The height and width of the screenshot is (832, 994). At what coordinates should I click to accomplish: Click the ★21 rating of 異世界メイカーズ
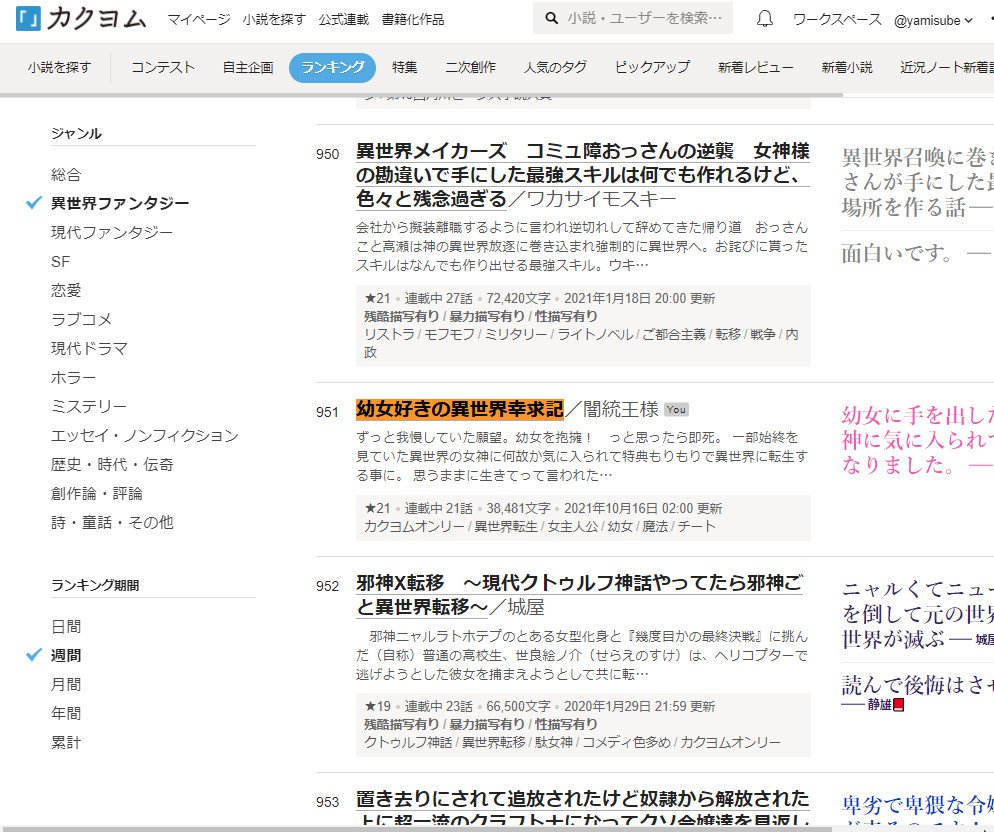click(376, 298)
